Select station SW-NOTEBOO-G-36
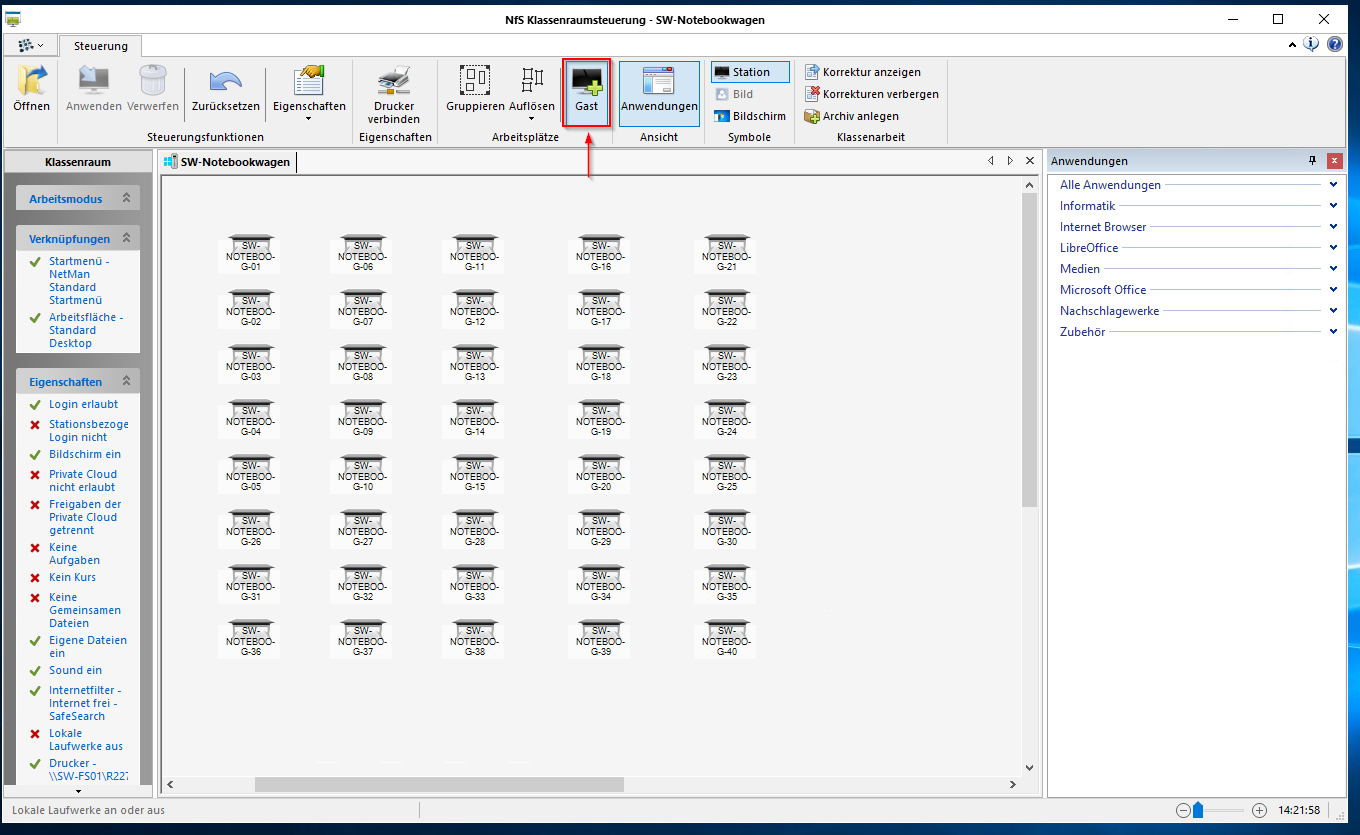Viewport: 1360px width, 835px height. pyautogui.click(x=250, y=639)
